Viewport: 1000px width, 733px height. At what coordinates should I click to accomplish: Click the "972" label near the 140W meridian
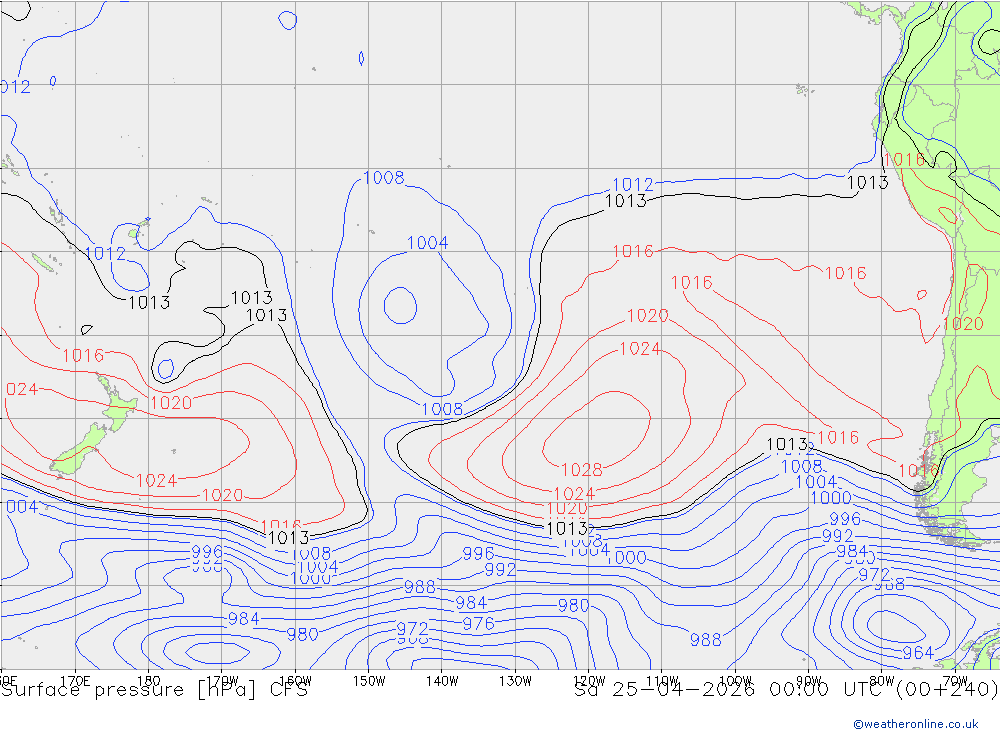click(x=413, y=630)
